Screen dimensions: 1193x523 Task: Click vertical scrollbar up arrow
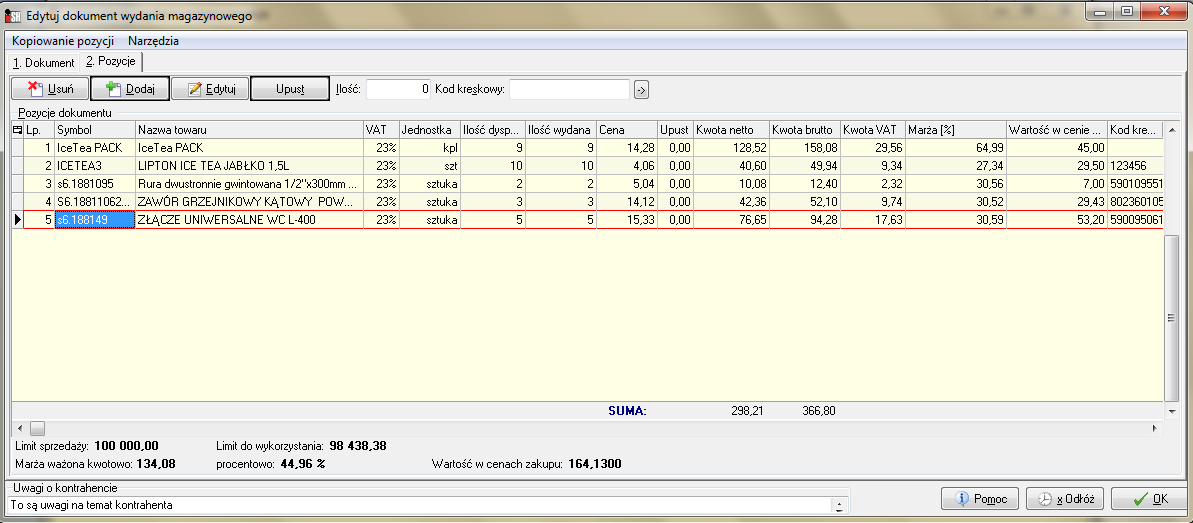tap(1172, 129)
